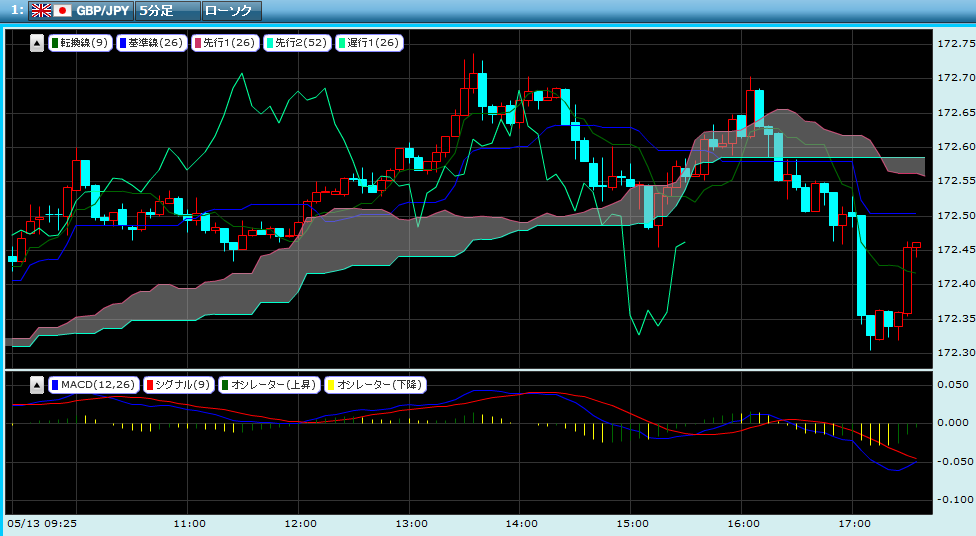Toggle the 転換線(9) indicator line
This screenshot has width=976, height=536.
tap(80, 43)
